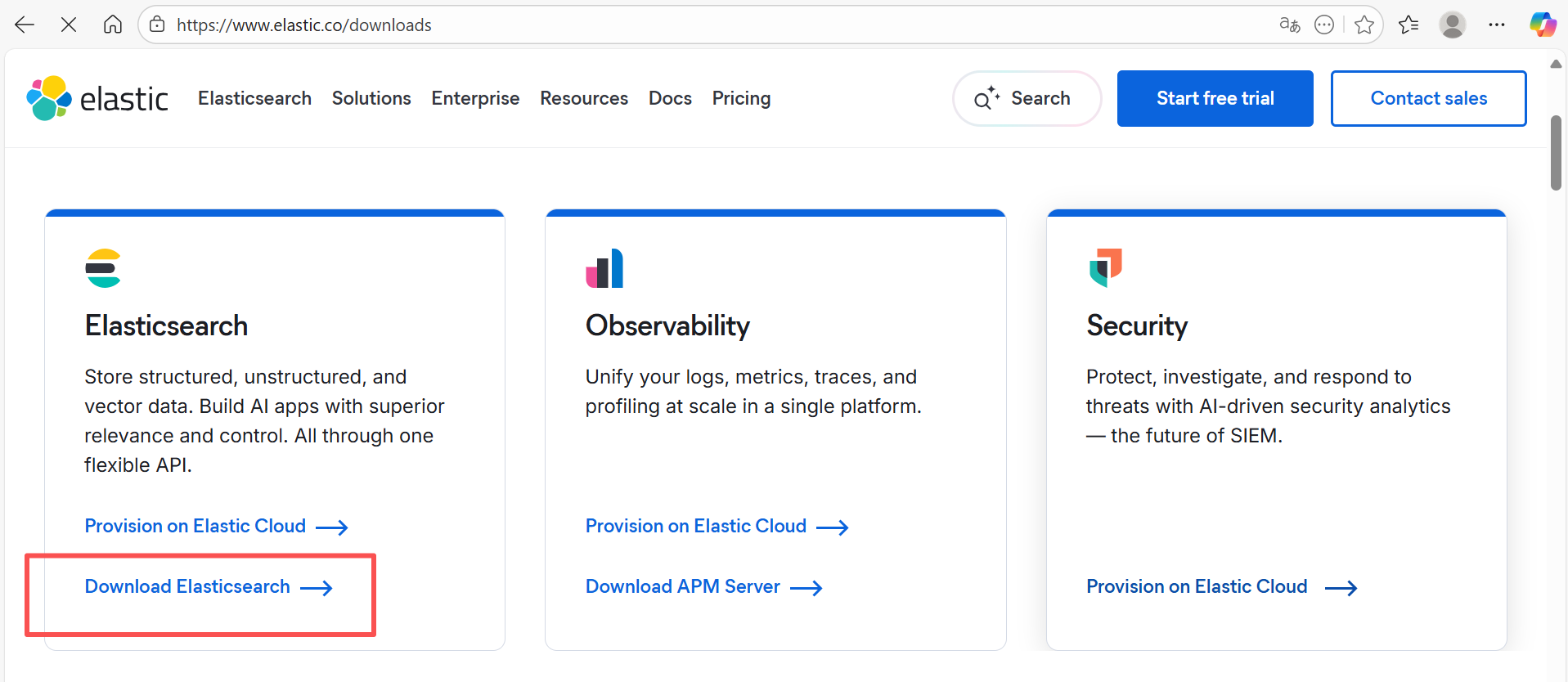The width and height of the screenshot is (1568, 682).
Task: Stop page loading with the X button
Action: click(69, 25)
